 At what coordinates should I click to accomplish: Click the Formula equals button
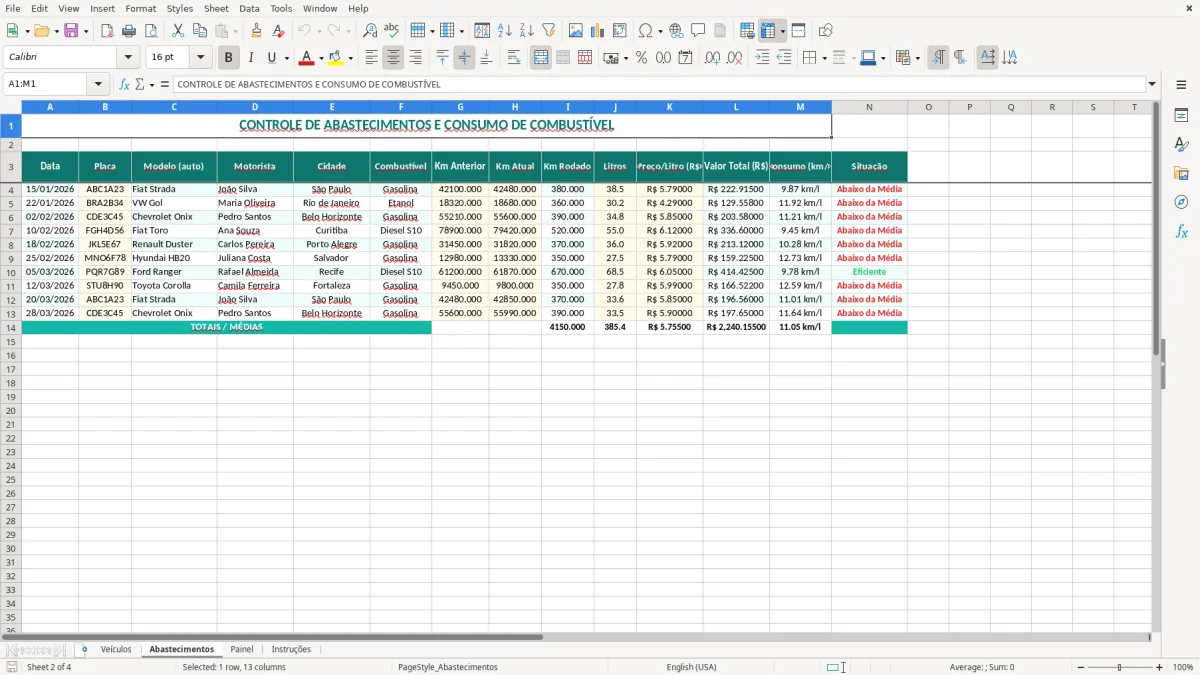tap(164, 84)
